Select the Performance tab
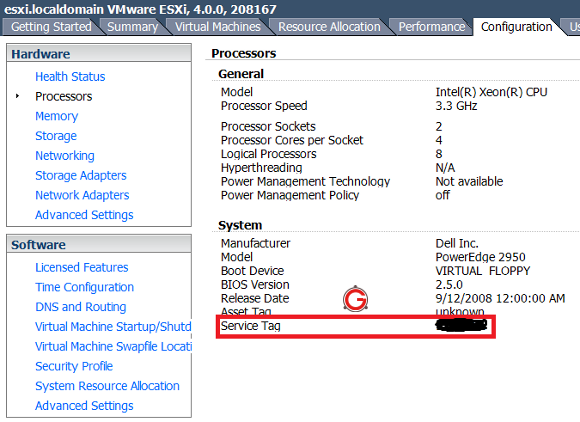580x422 pixels. click(x=431, y=27)
